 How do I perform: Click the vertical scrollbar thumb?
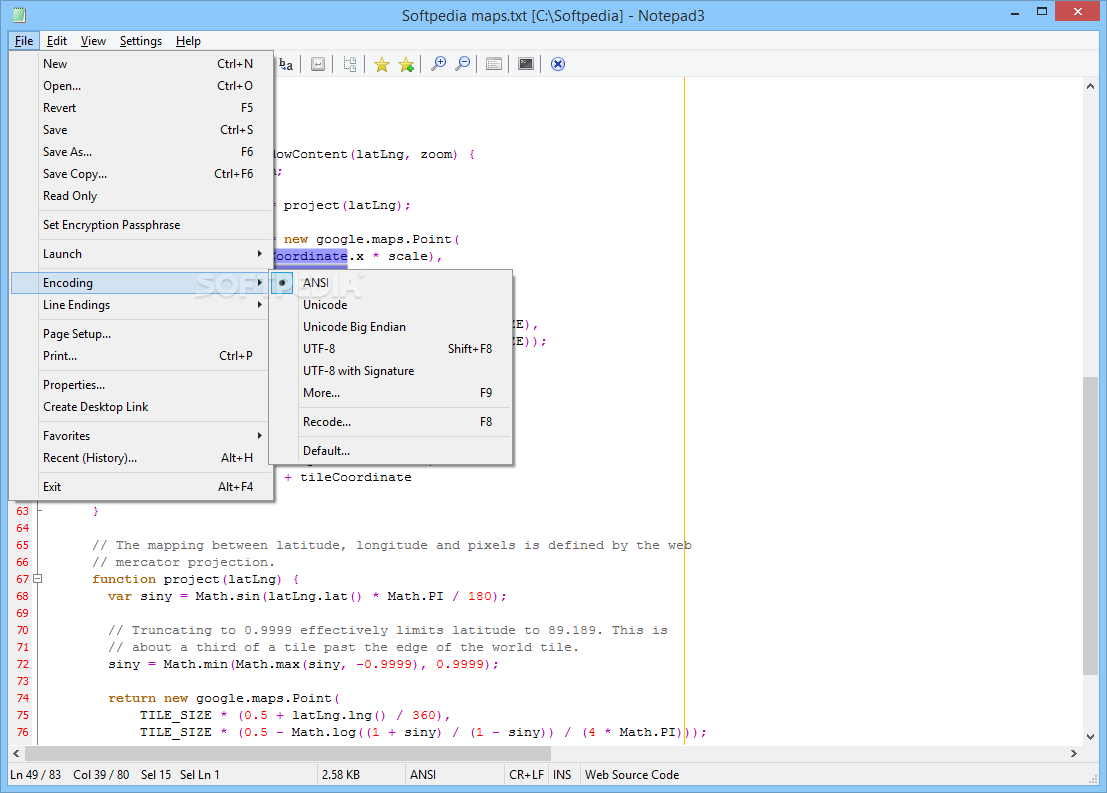tap(1091, 526)
